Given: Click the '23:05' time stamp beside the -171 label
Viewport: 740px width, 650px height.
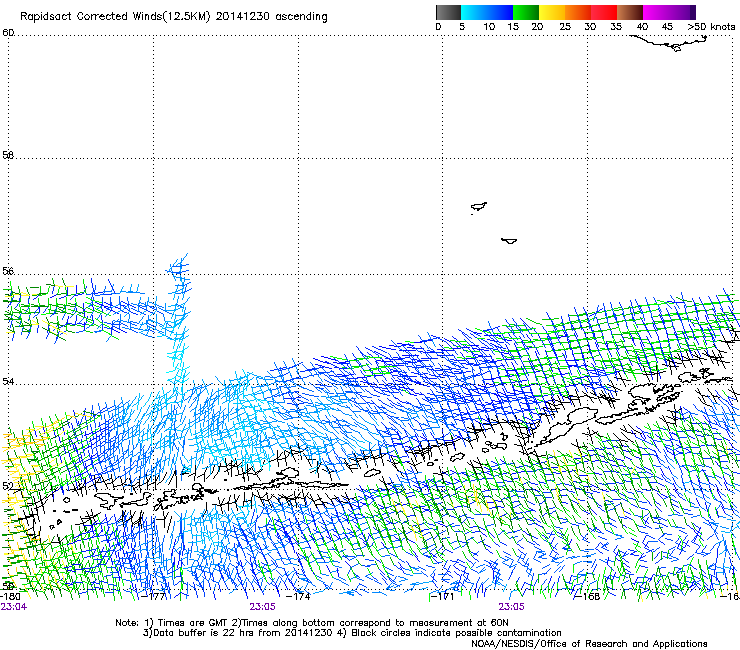Looking at the screenshot, I should (512, 607).
